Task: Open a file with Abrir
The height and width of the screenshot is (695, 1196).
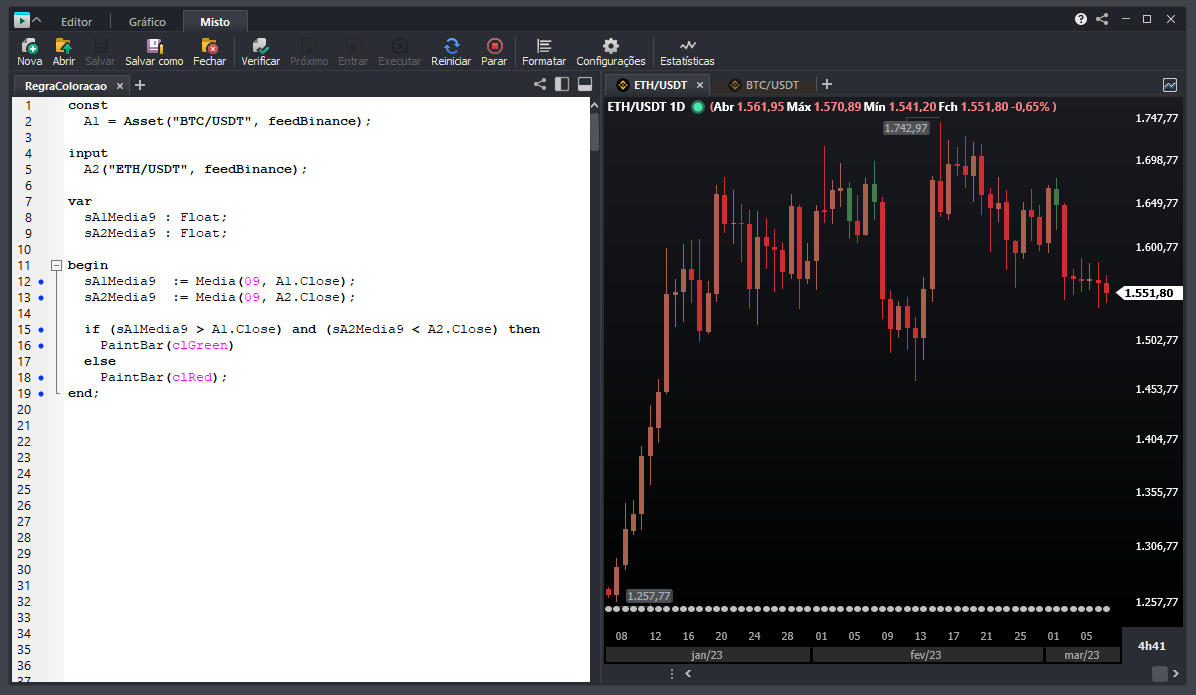Action: coord(63,52)
